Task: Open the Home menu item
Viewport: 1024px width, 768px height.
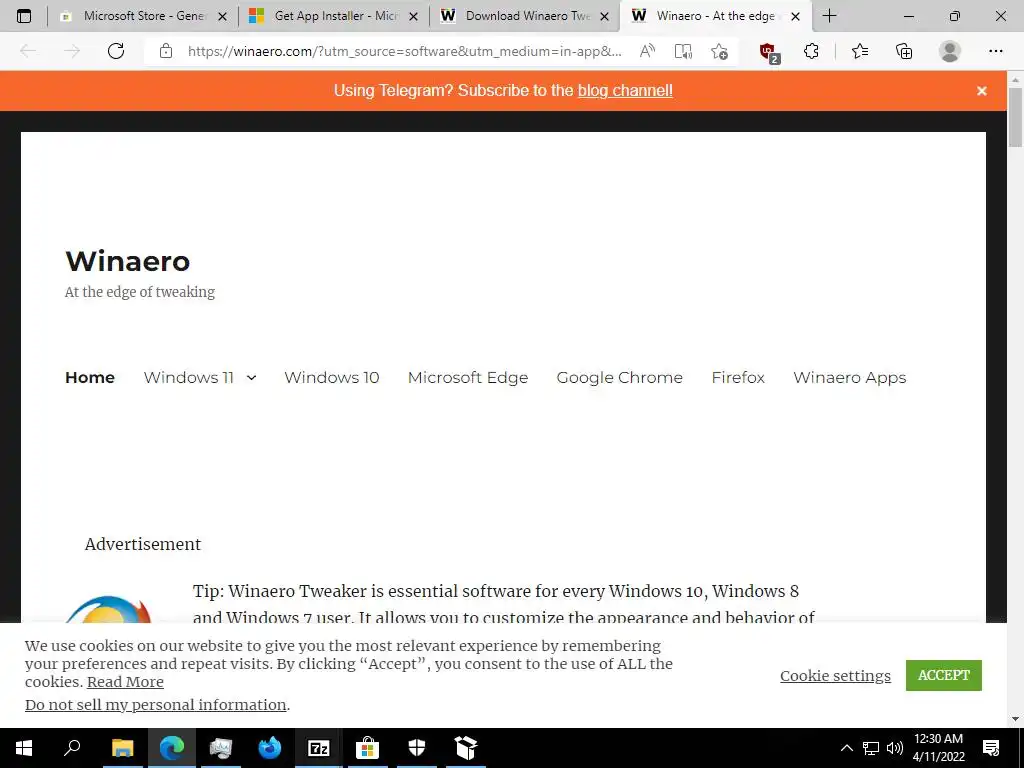Action: click(90, 377)
